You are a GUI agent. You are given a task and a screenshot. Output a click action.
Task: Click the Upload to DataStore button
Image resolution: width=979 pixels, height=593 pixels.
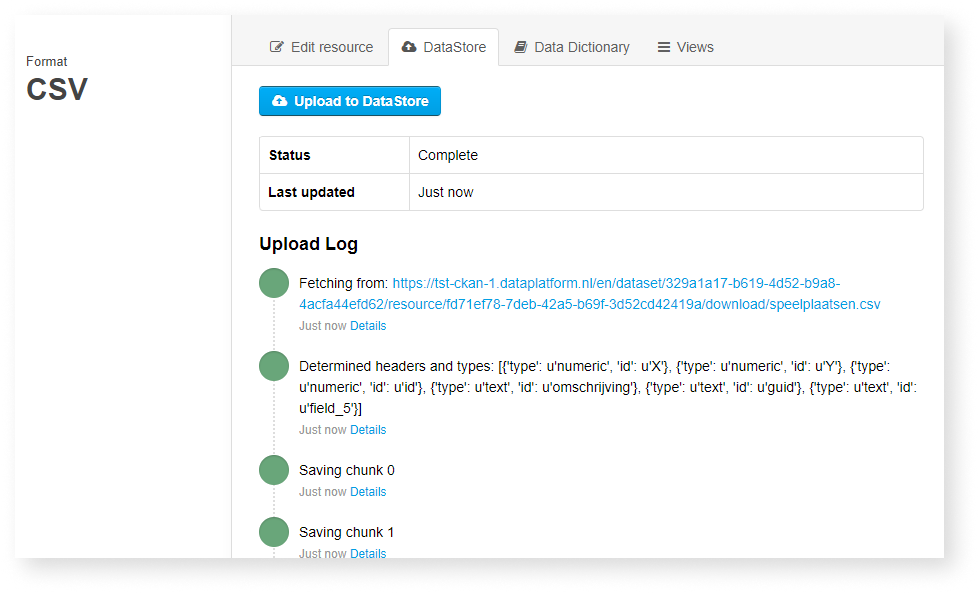pyautogui.click(x=350, y=101)
